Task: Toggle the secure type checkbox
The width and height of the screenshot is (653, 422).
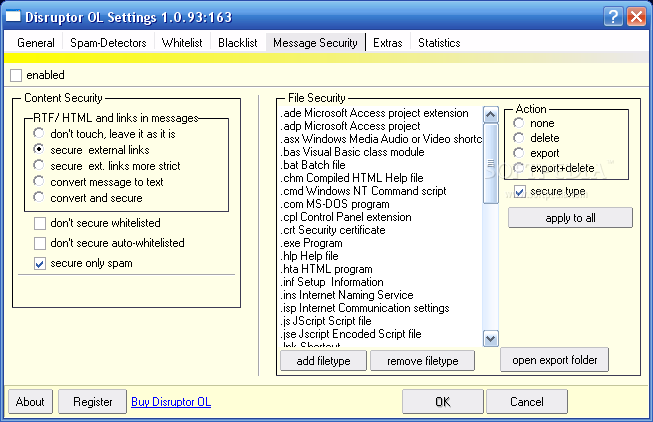Action: [520, 192]
